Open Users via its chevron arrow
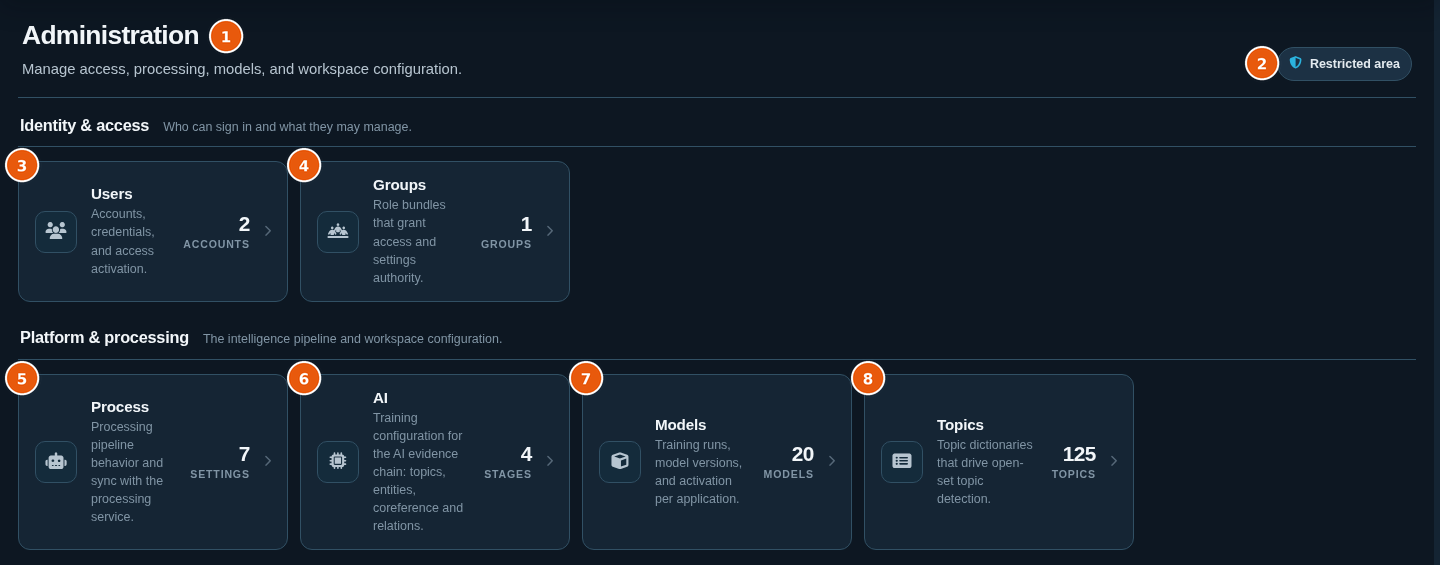The height and width of the screenshot is (565, 1440). (268, 231)
